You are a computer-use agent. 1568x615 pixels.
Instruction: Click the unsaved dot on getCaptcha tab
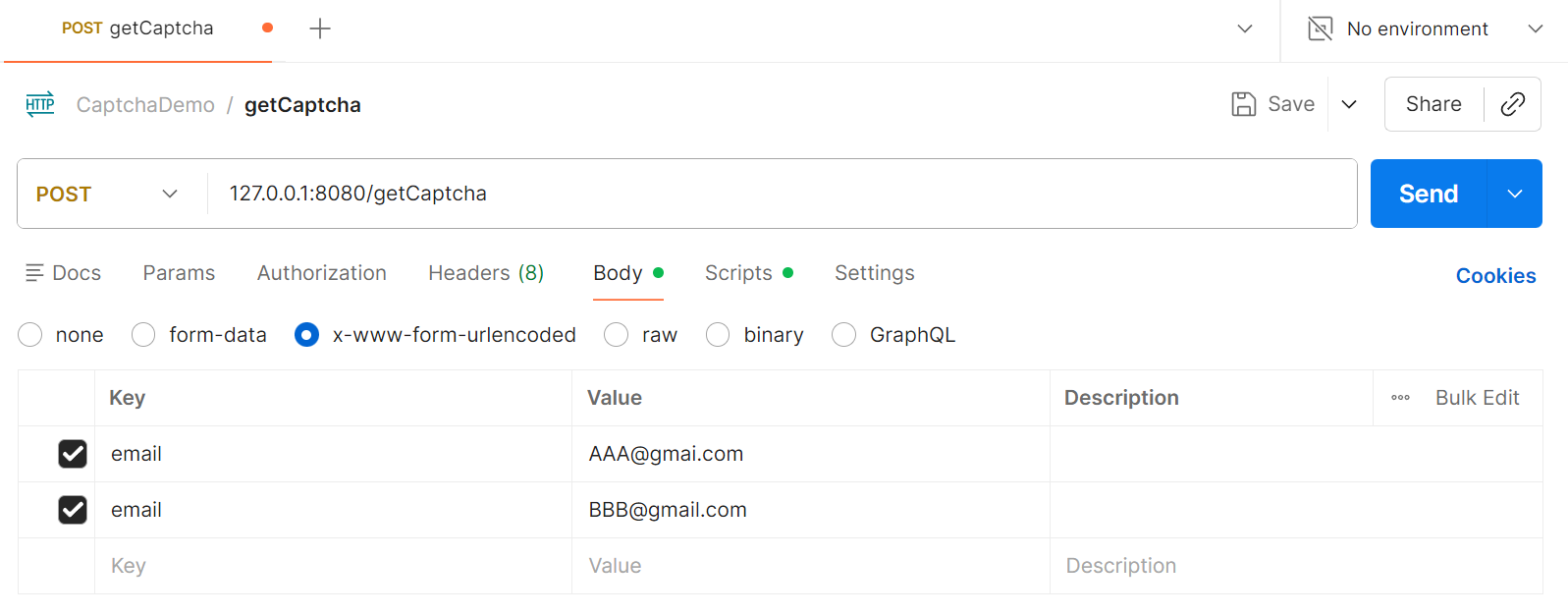pos(267,28)
